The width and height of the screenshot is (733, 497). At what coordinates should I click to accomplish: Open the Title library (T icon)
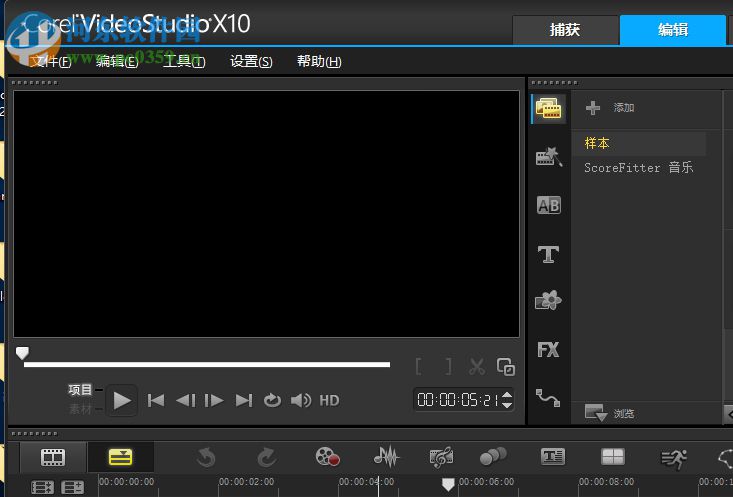548,254
